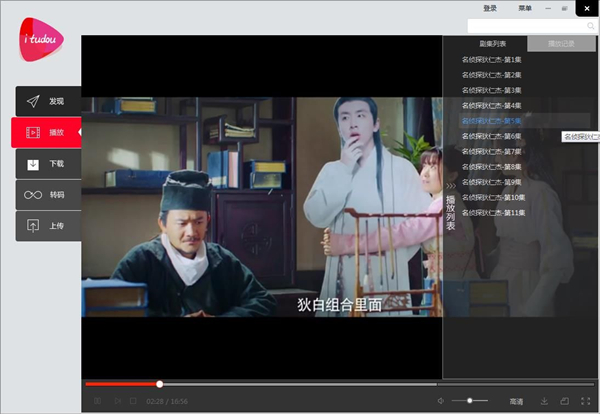Image resolution: width=600 pixels, height=414 pixels.
Task: Seek on the video progress bar
Action: [x=339, y=384]
